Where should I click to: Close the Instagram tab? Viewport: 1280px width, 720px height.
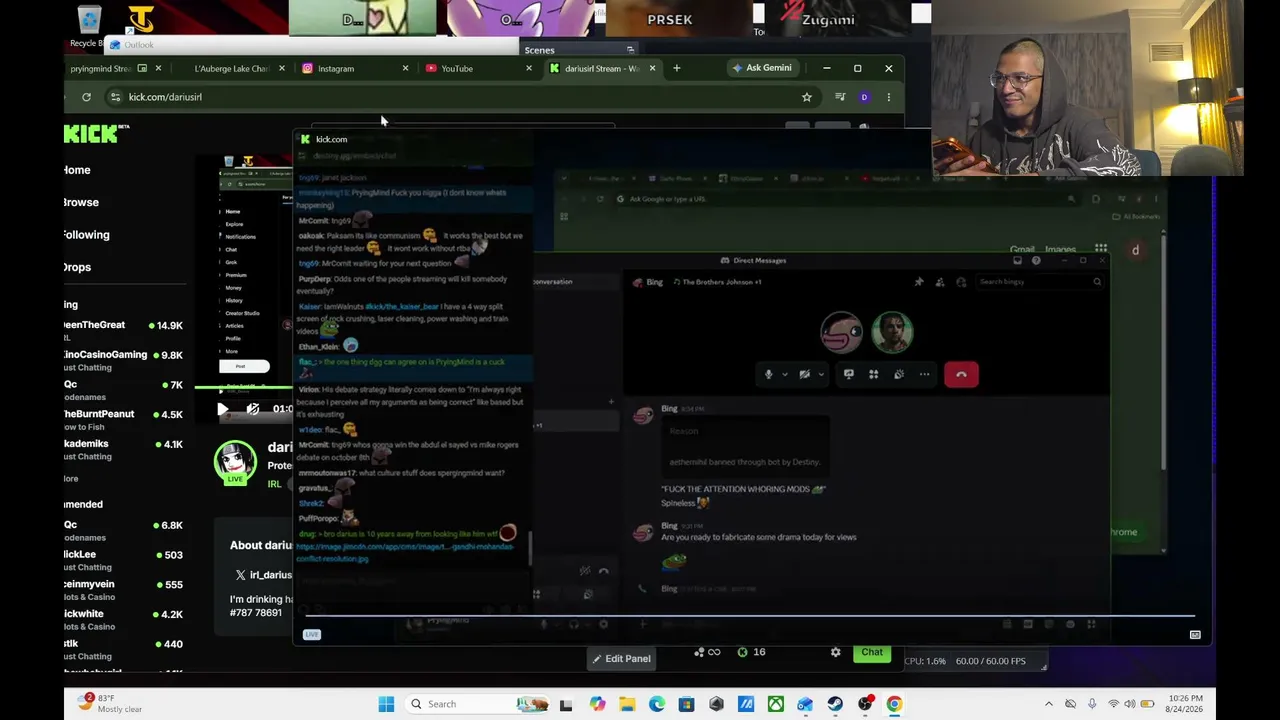pyautogui.click(x=405, y=69)
